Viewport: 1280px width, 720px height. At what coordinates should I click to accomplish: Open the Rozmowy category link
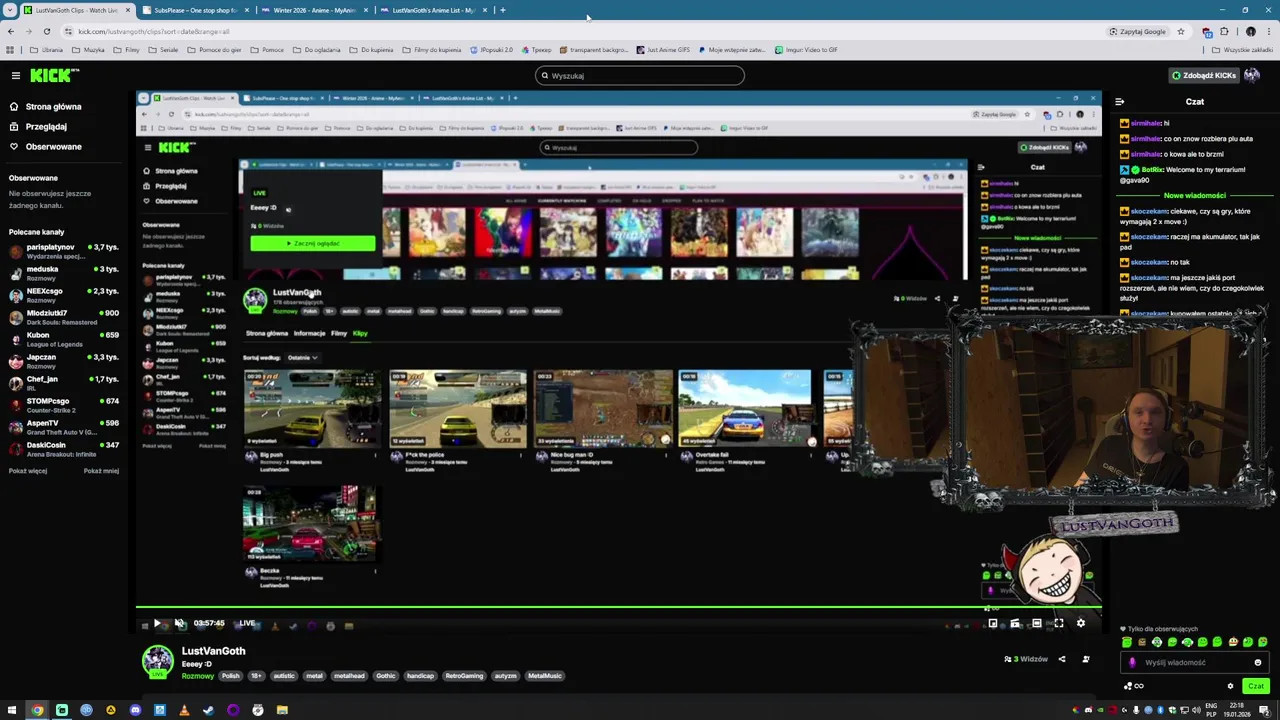coord(197,676)
